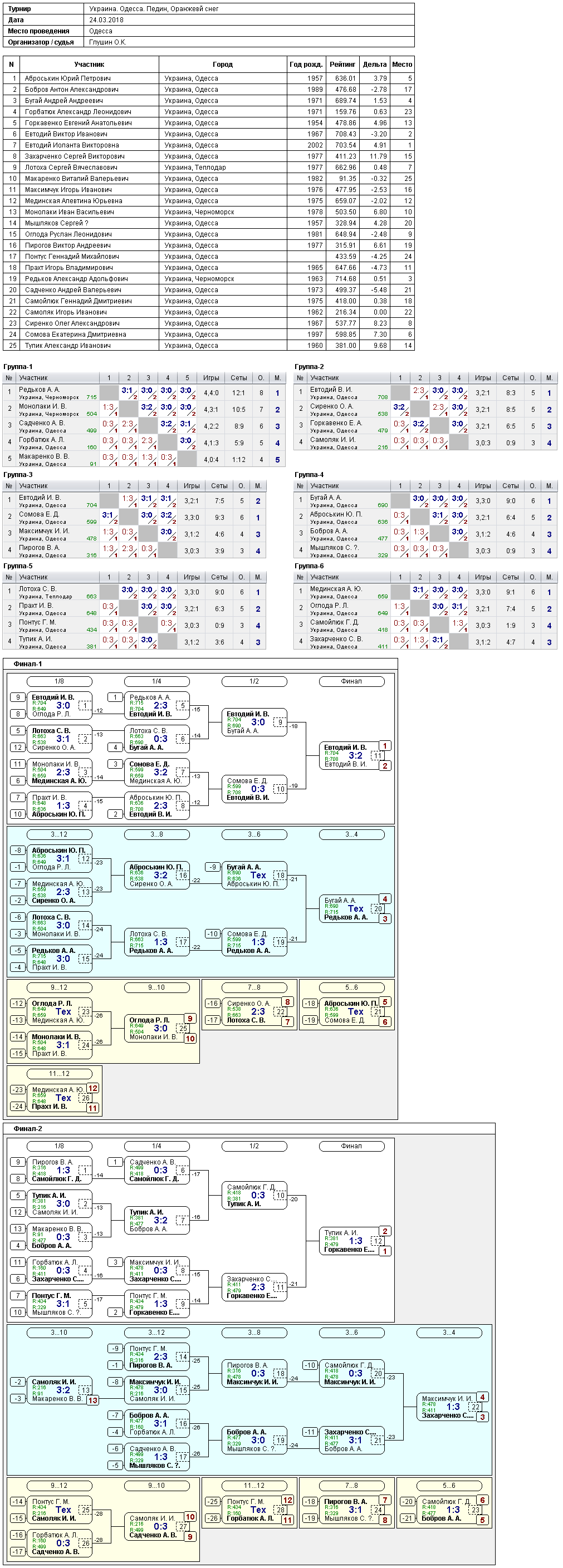Image resolution: width=563 pixels, height=1568 pixels.
Task: Click "Финал" round label in Финал-1 bracket
Action: 351,681
